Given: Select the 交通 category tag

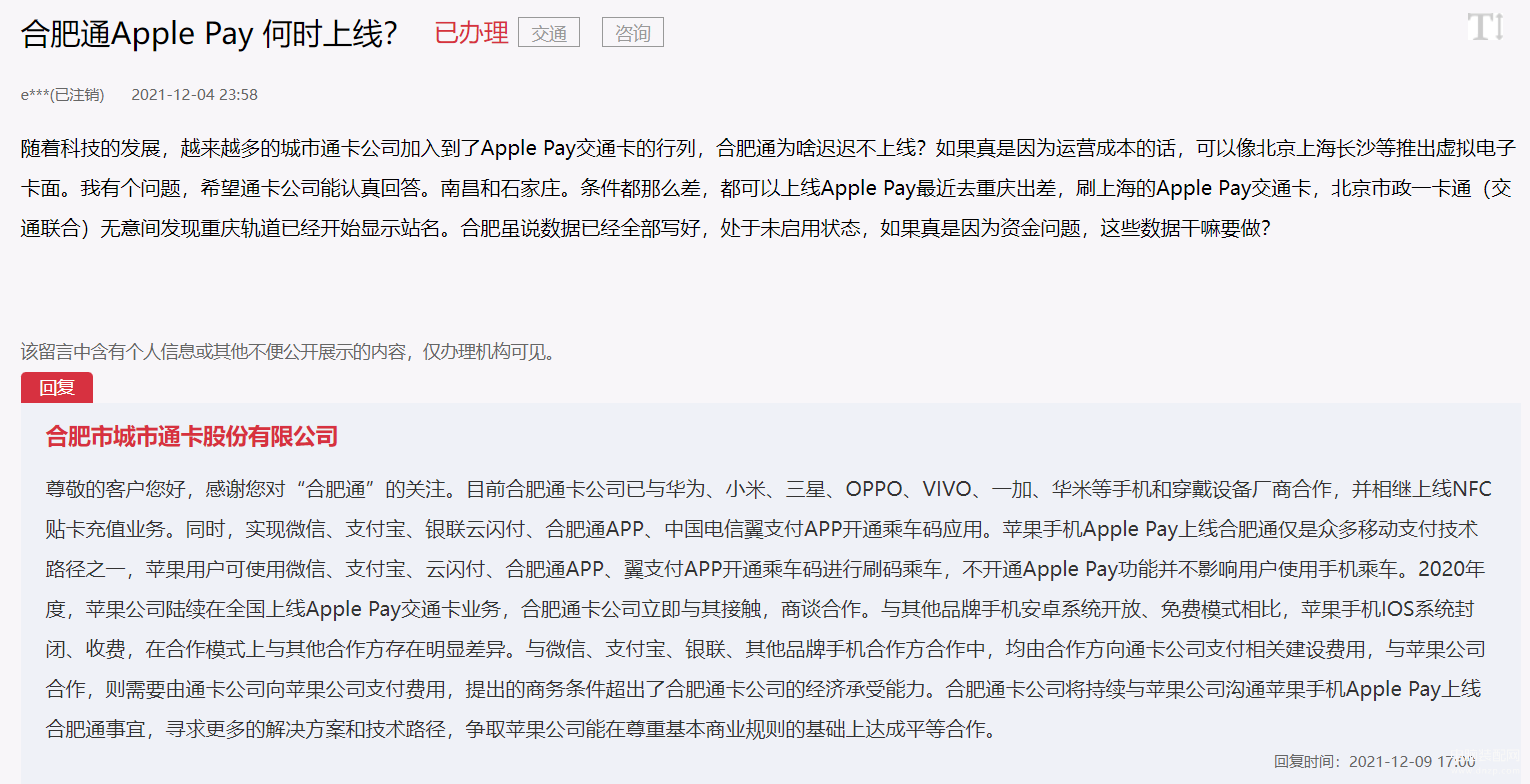Looking at the screenshot, I should point(549,33).
